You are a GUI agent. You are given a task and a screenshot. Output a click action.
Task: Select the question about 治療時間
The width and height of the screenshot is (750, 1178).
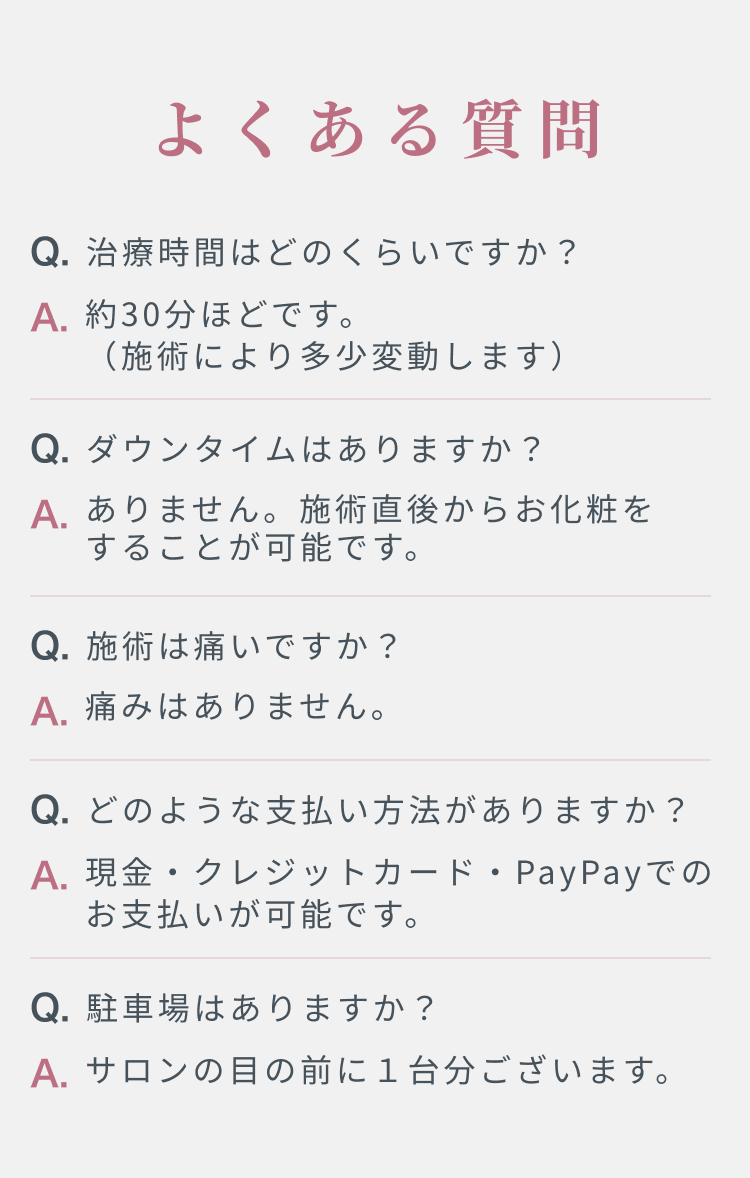pyautogui.click(x=331, y=252)
